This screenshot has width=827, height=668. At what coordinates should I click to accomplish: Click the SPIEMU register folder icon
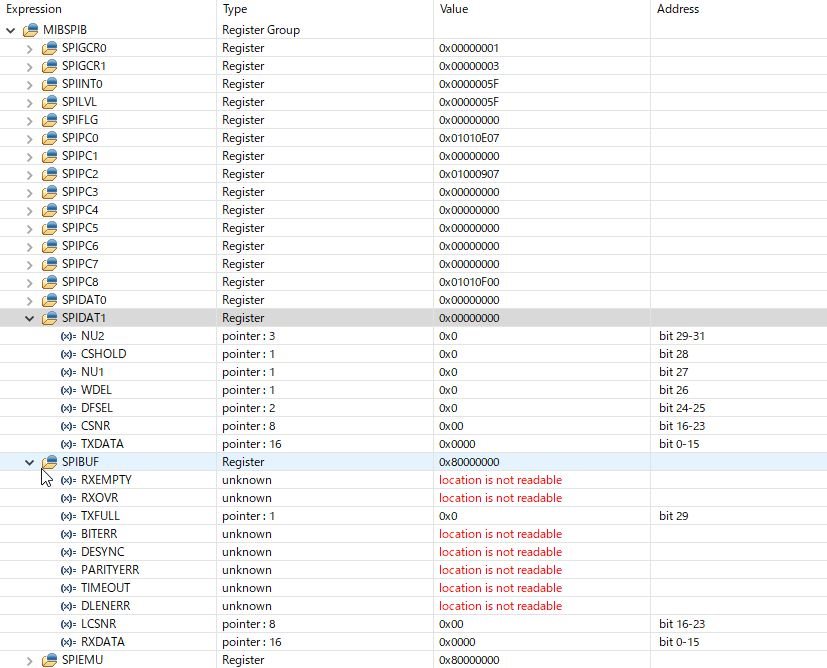(x=50, y=660)
